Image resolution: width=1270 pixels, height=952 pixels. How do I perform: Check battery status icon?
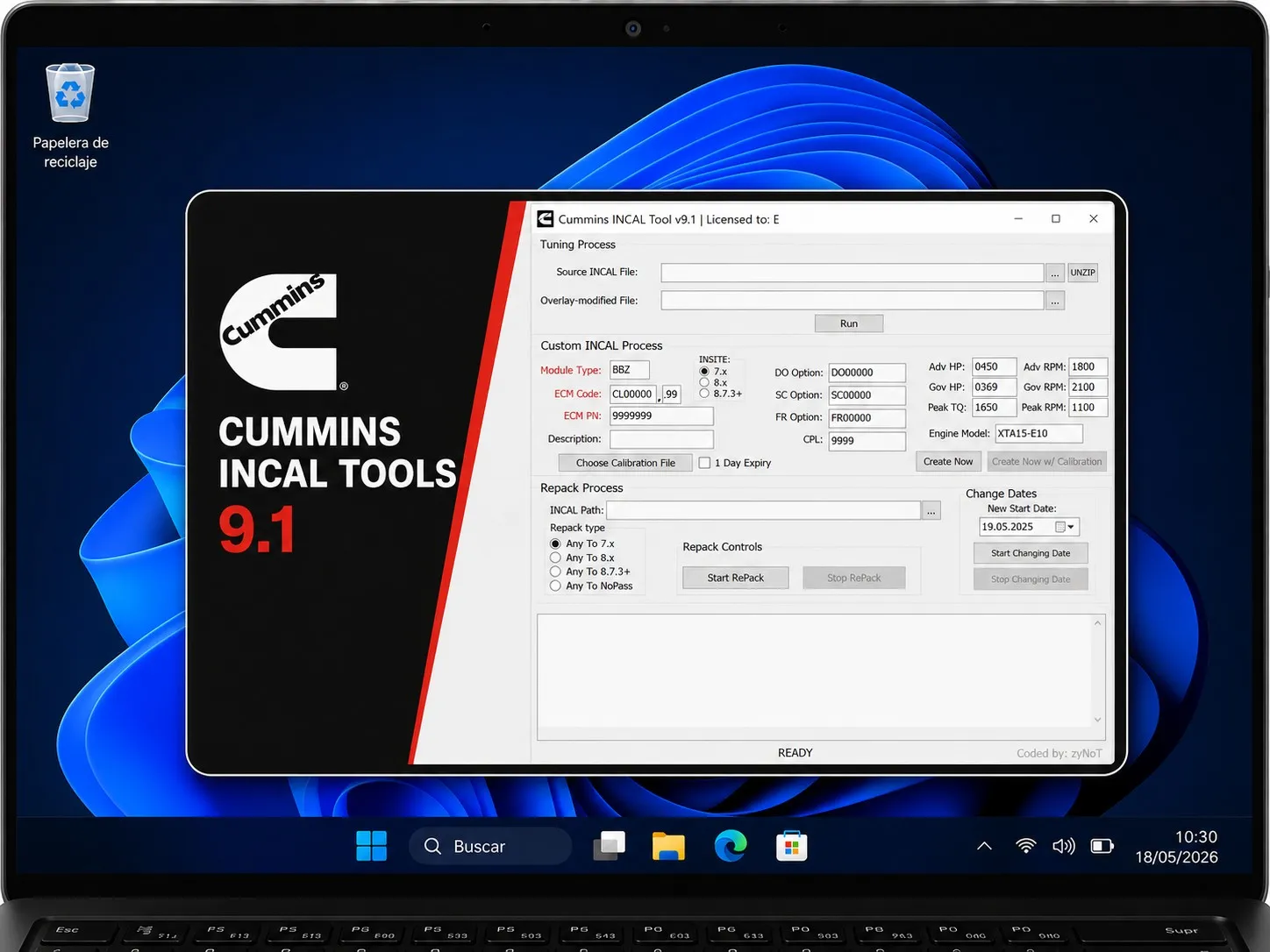[x=1102, y=846]
